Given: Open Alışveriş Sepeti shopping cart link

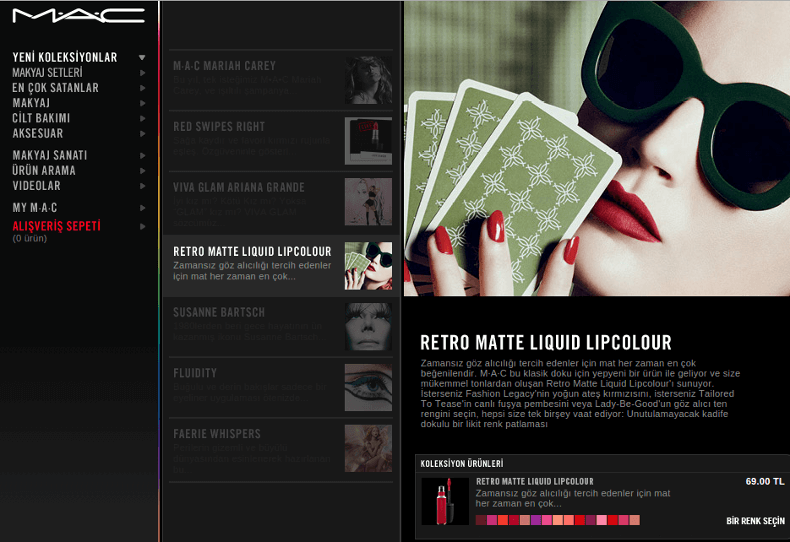Looking at the screenshot, I should (56, 226).
